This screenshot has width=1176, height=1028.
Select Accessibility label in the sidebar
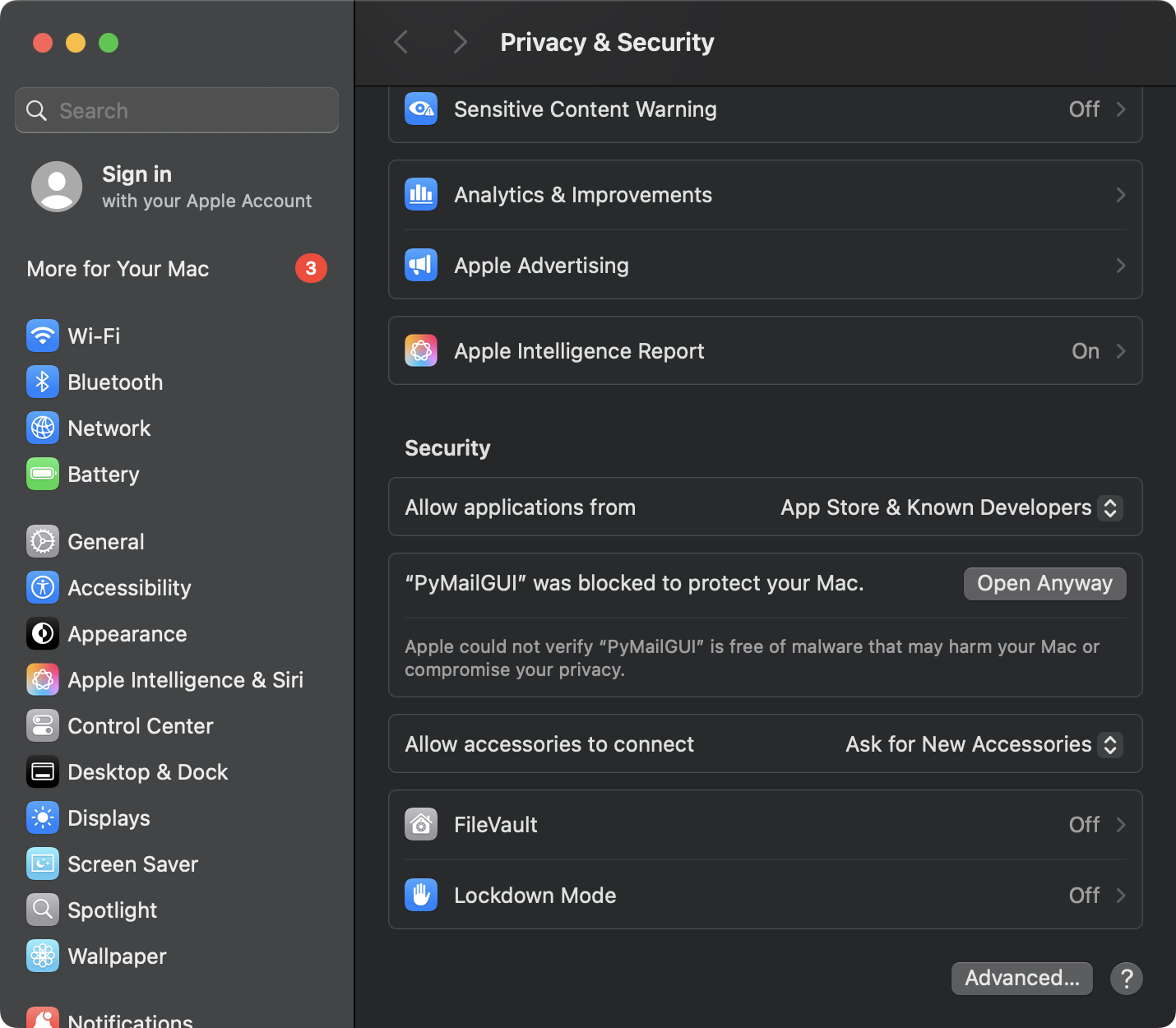(x=129, y=588)
